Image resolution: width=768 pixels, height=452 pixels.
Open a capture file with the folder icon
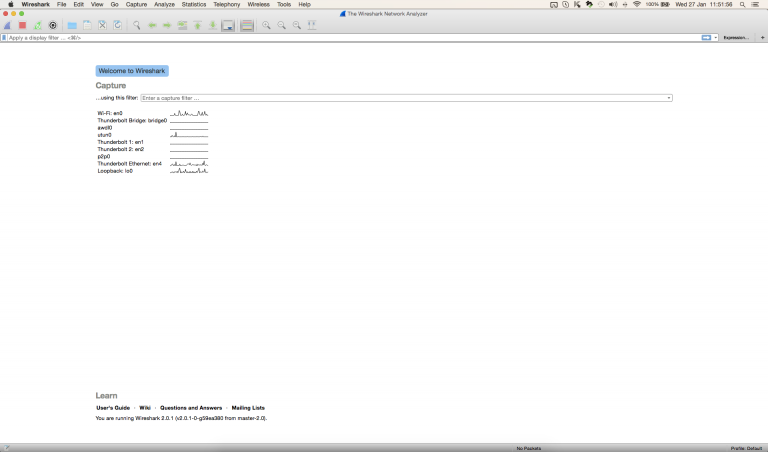tap(72, 25)
